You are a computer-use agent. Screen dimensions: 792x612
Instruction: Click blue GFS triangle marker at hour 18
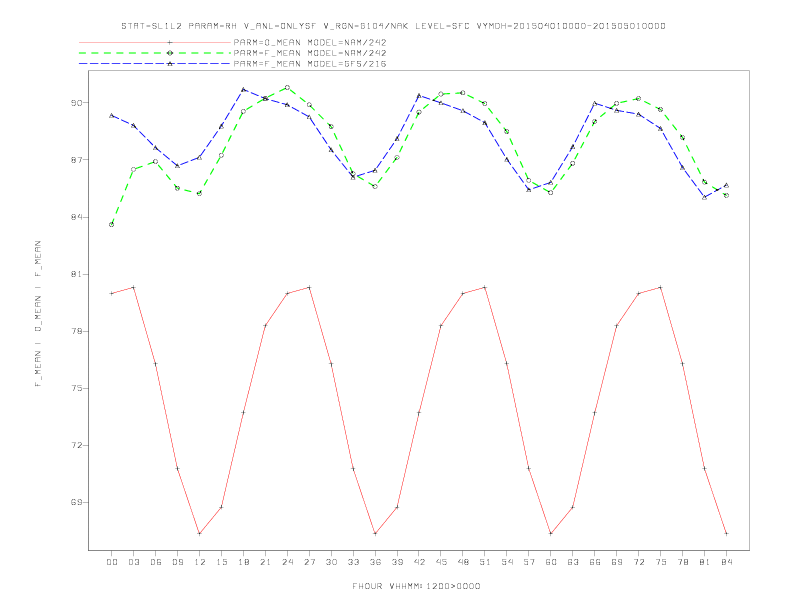click(x=243, y=89)
